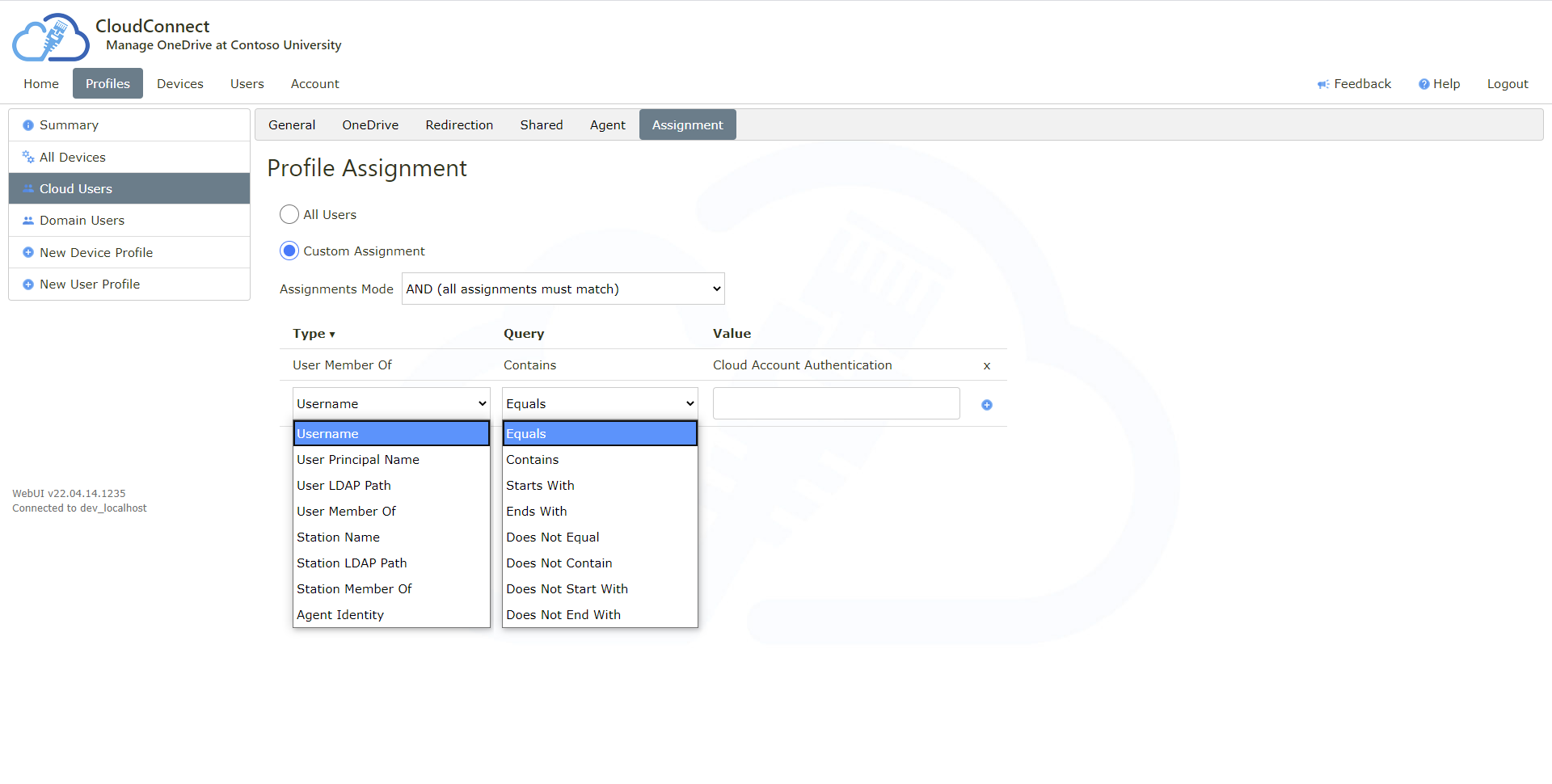Open the Assignments Mode dropdown
Viewport: 1552px width, 784px height.
click(563, 289)
